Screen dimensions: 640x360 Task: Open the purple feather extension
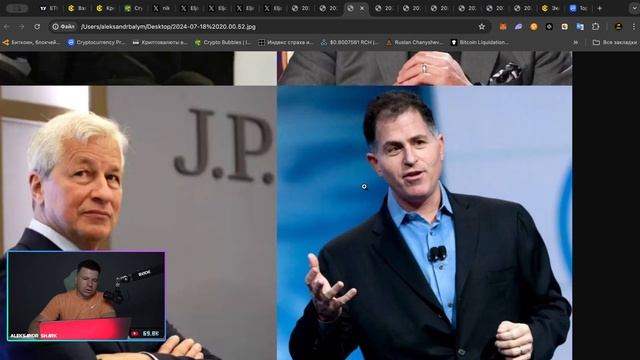(x=518, y=27)
